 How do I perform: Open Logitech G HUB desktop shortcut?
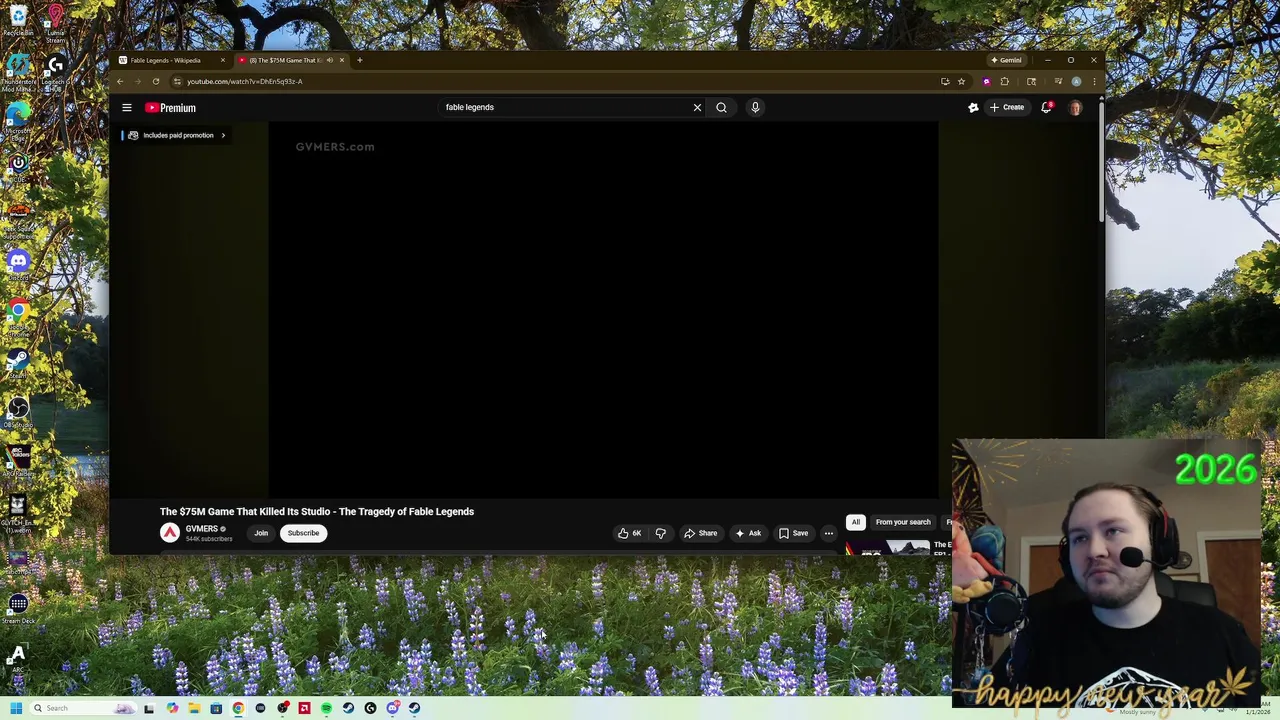55,72
